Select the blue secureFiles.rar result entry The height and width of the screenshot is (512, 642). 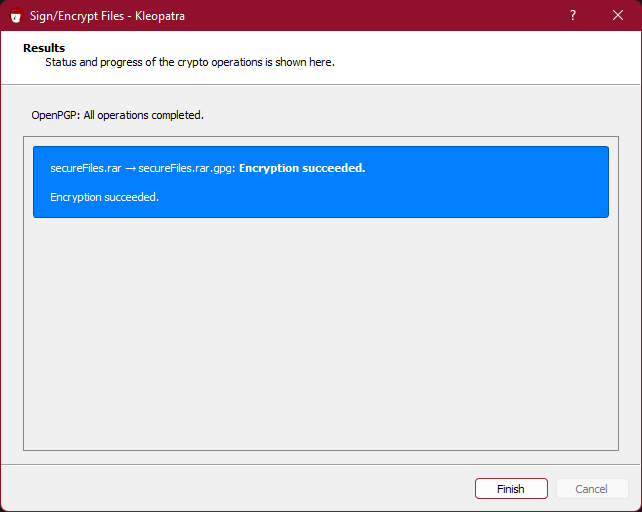coord(321,182)
